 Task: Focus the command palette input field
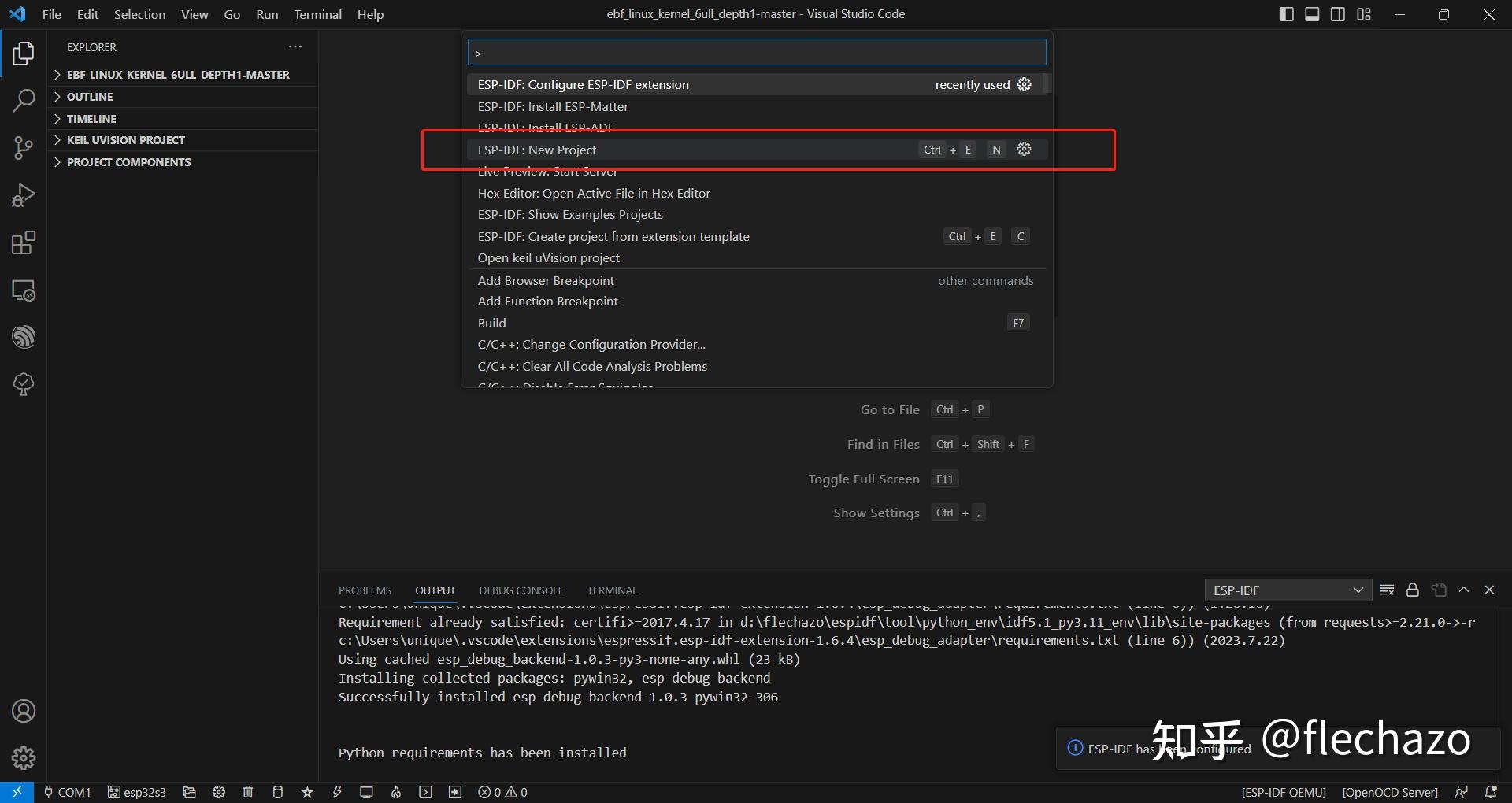click(757, 53)
